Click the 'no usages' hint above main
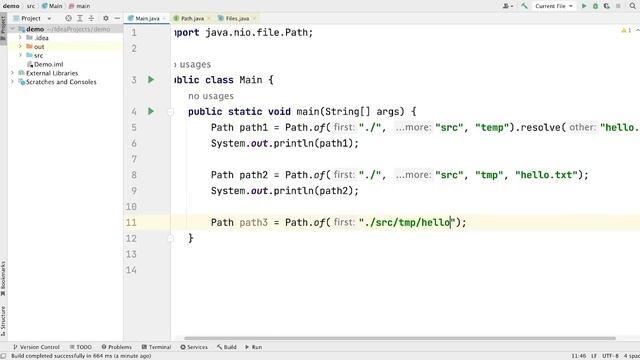 pos(211,96)
